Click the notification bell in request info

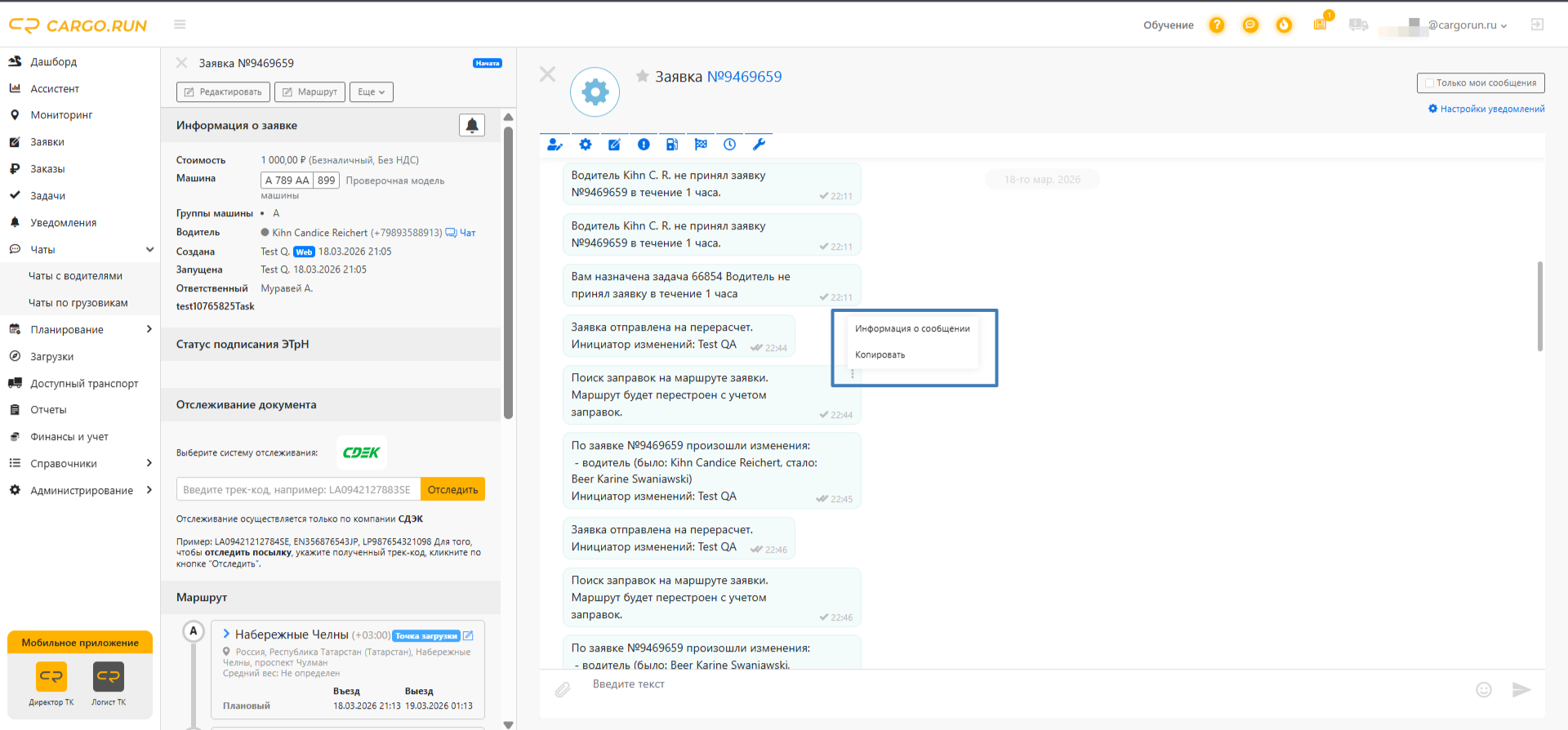click(472, 125)
